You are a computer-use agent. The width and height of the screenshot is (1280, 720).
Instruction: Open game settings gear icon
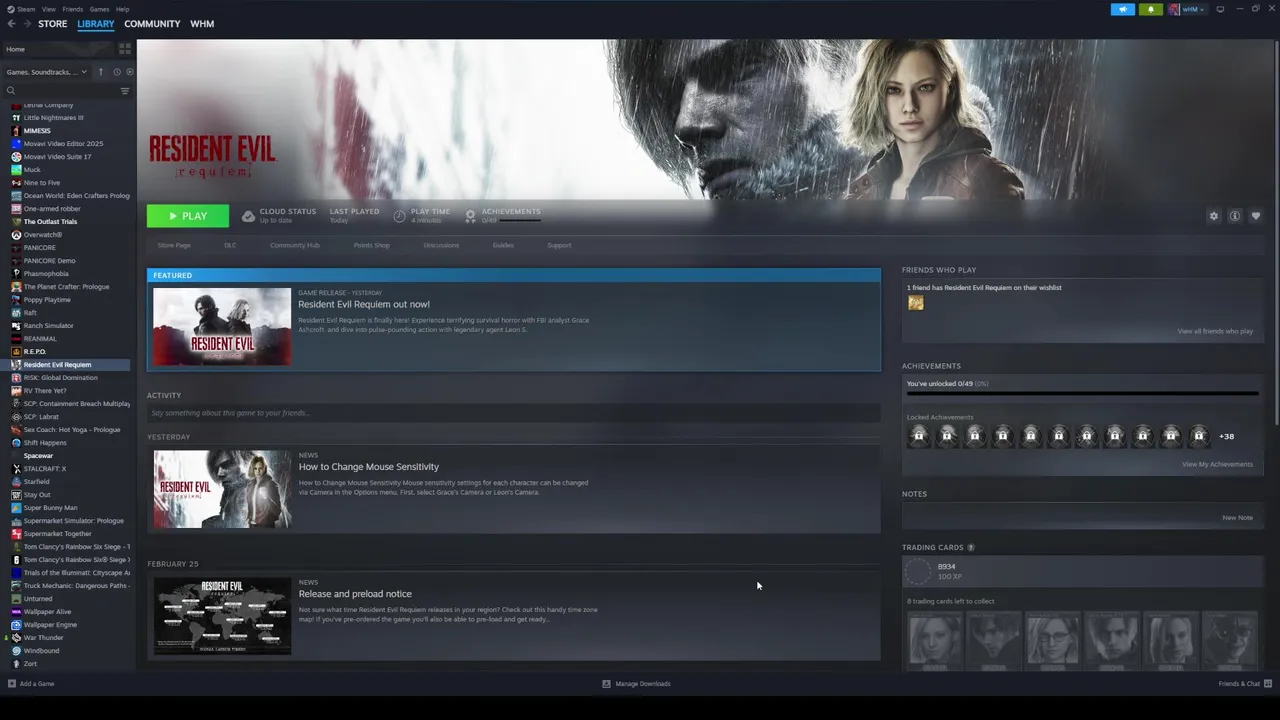(1214, 216)
